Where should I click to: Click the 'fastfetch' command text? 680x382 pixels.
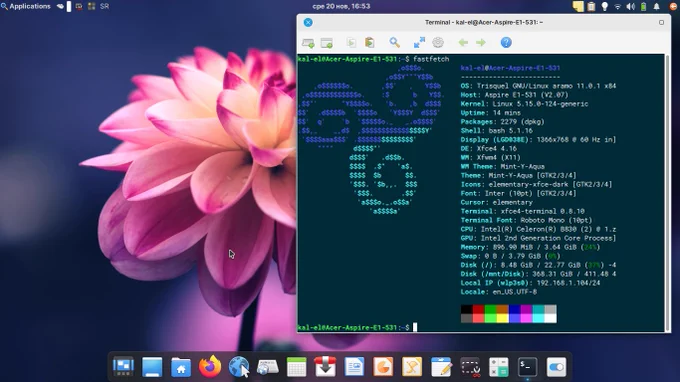click(x=431, y=59)
